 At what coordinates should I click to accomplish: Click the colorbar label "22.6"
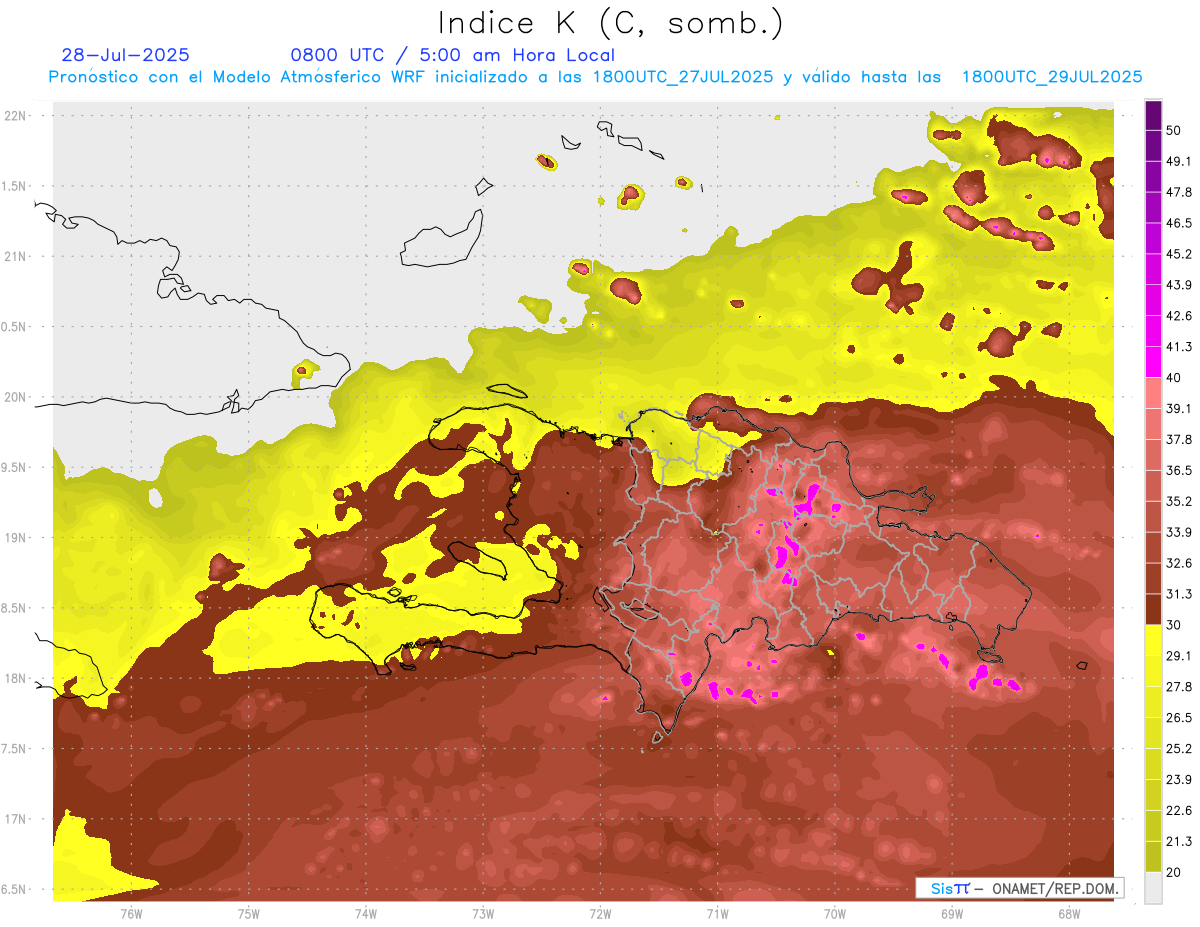[x=1178, y=811]
